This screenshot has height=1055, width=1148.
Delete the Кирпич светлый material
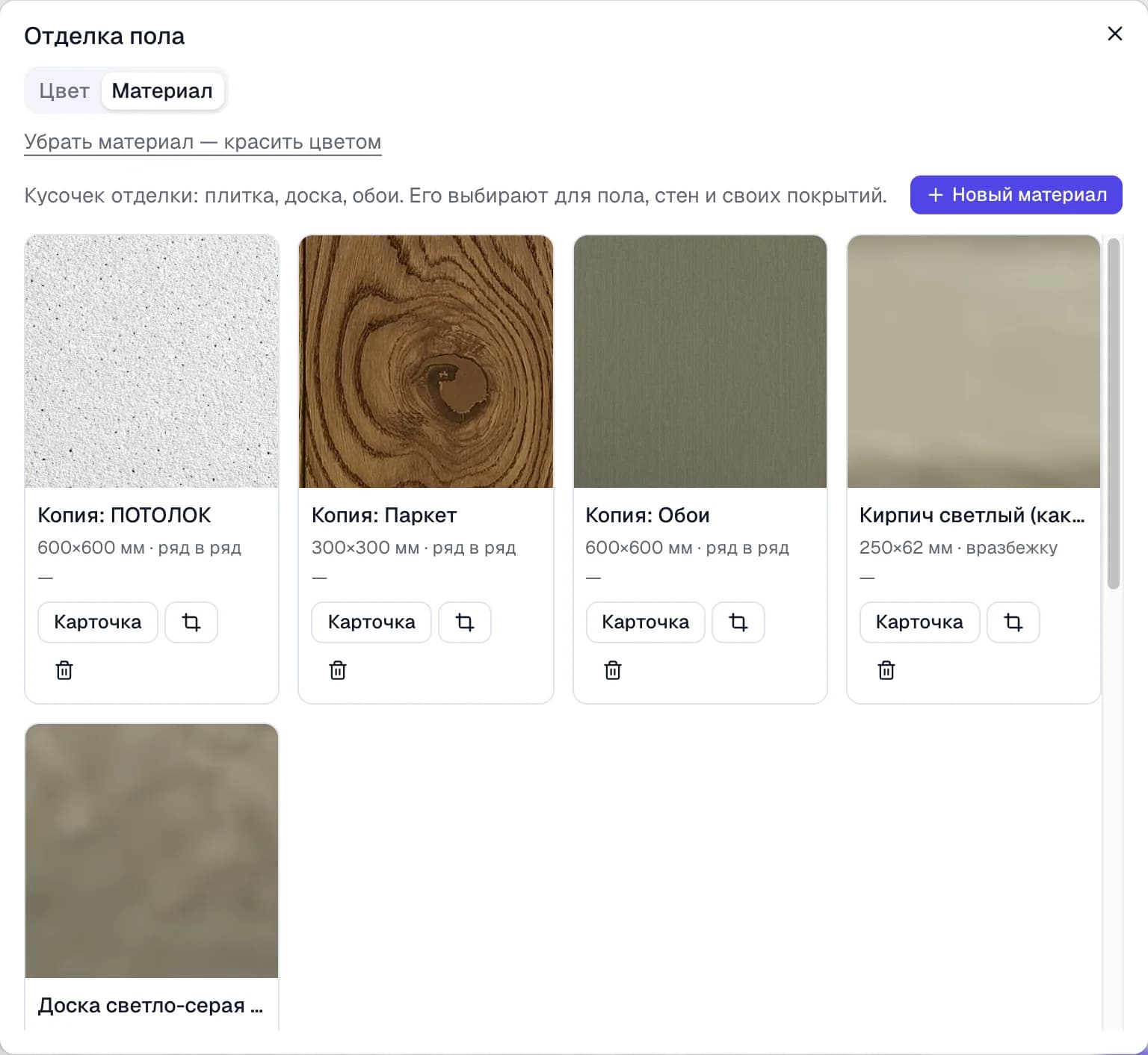(x=886, y=670)
